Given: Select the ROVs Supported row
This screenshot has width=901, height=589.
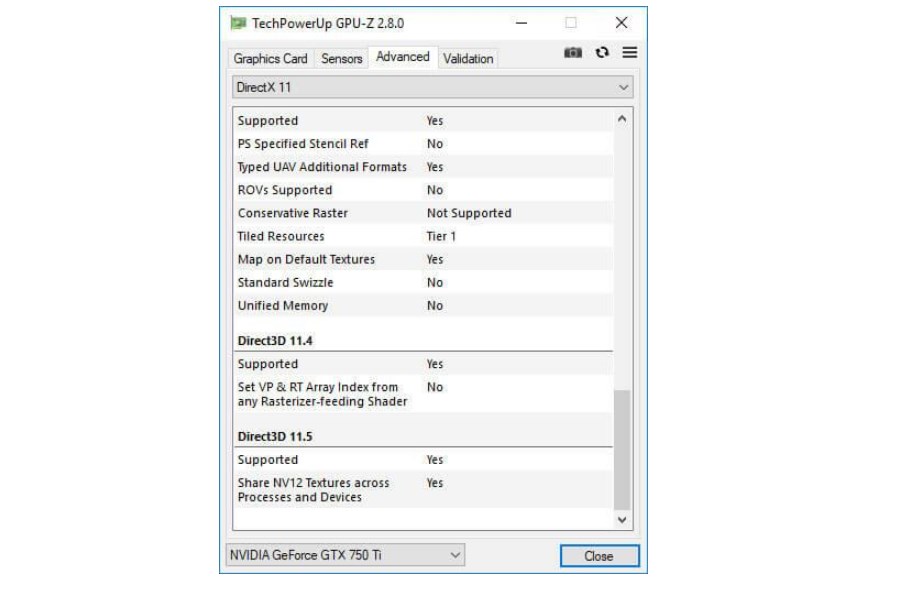Looking at the screenshot, I should (424, 190).
